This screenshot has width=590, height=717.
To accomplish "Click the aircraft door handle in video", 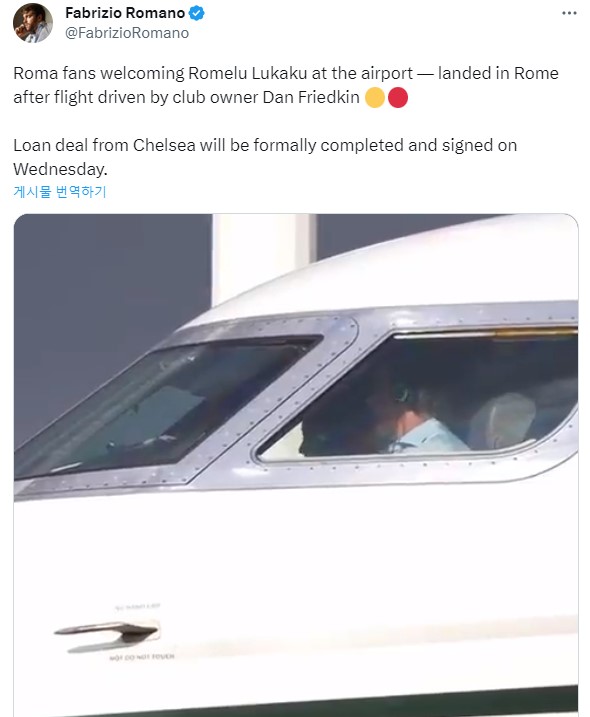I will click(x=107, y=631).
